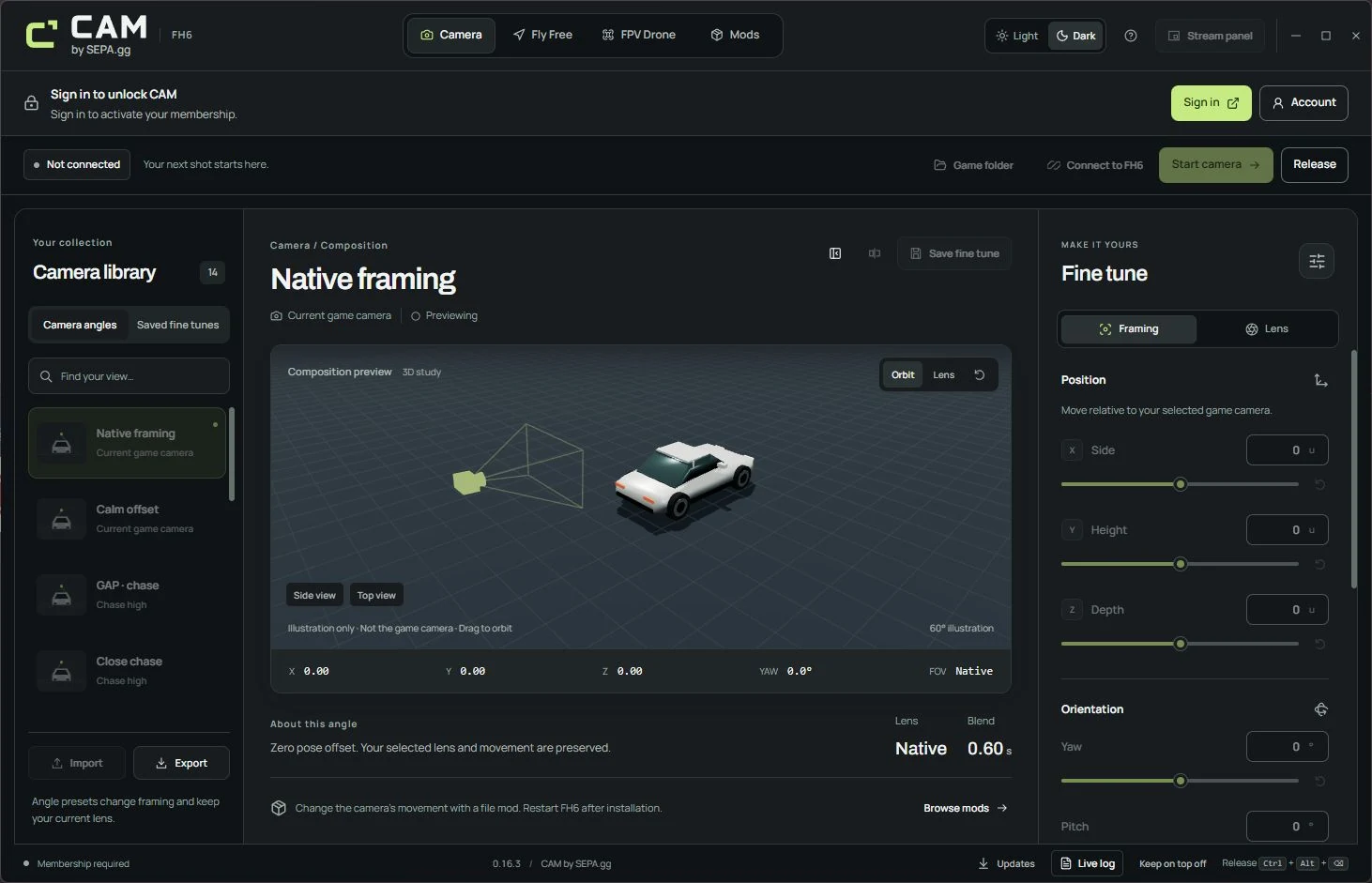Click the cube icon beside mods hint
This screenshot has height=883, width=1372.
tap(279, 808)
